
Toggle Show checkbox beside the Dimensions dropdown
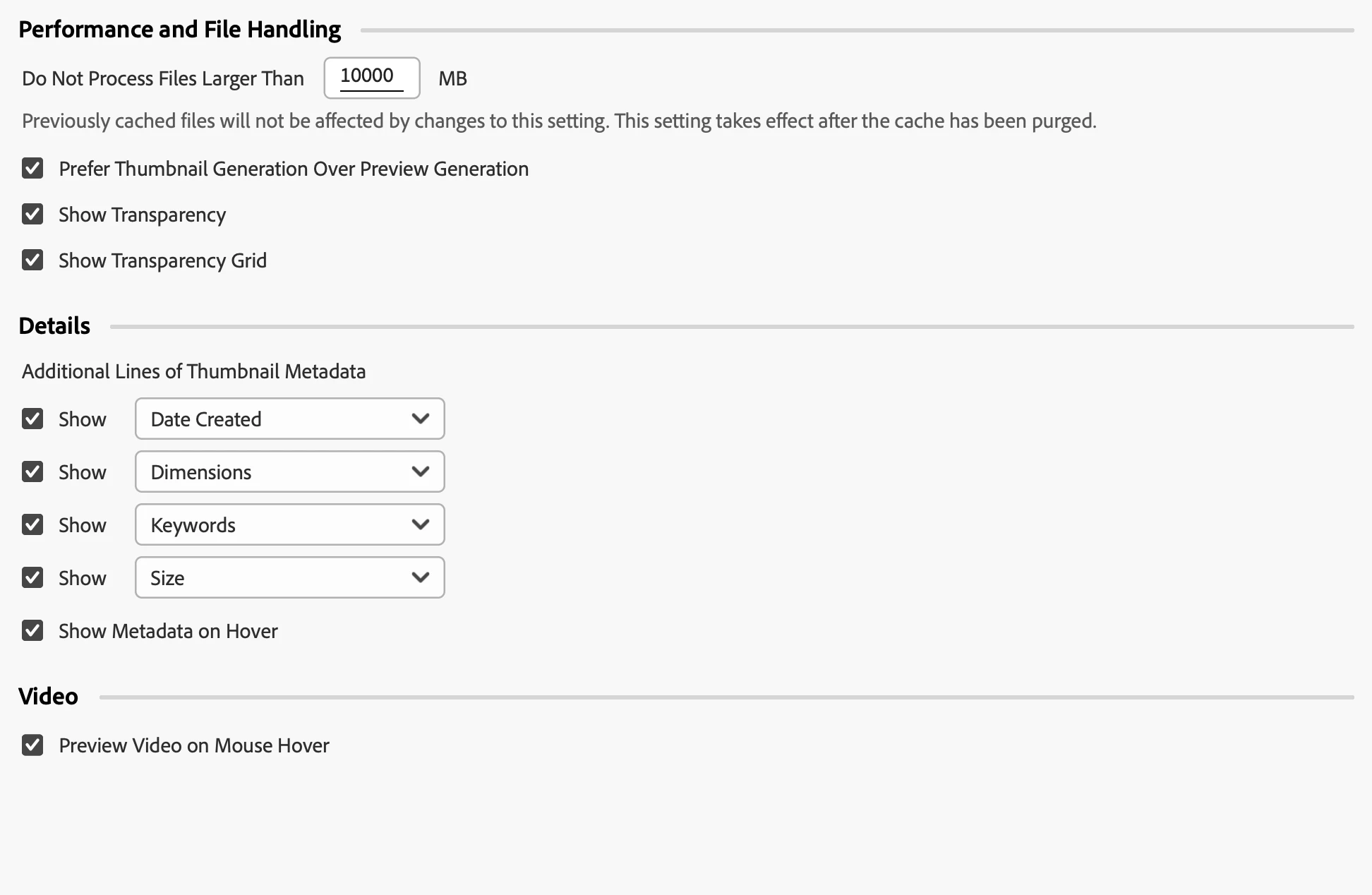[x=32, y=472]
